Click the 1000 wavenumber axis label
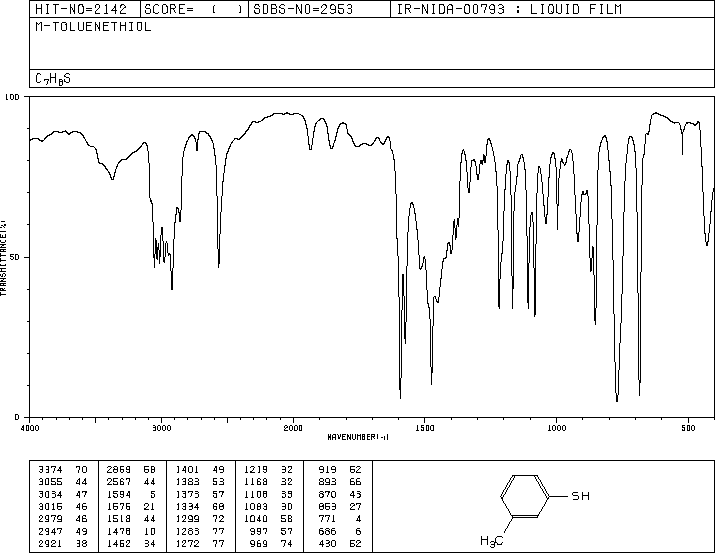The width and height of the screenshot is (715, 553). coord(556,428)
